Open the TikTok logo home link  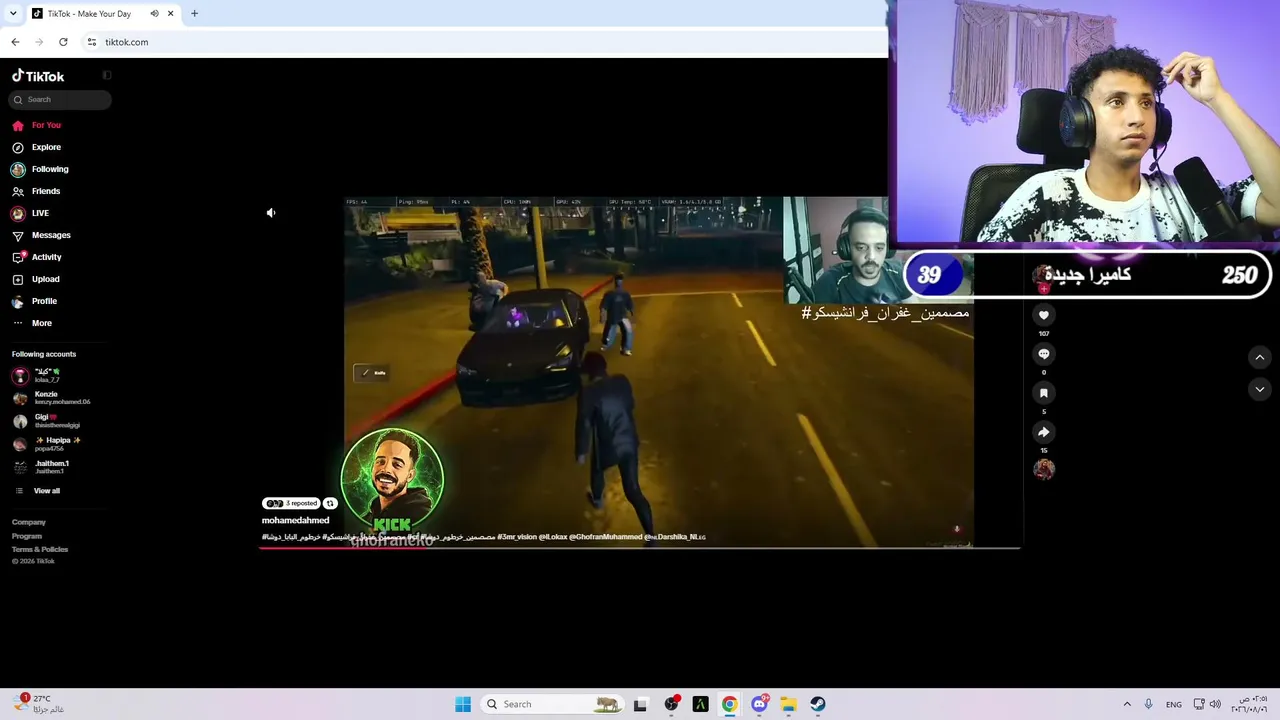click(x=38, y=76)
